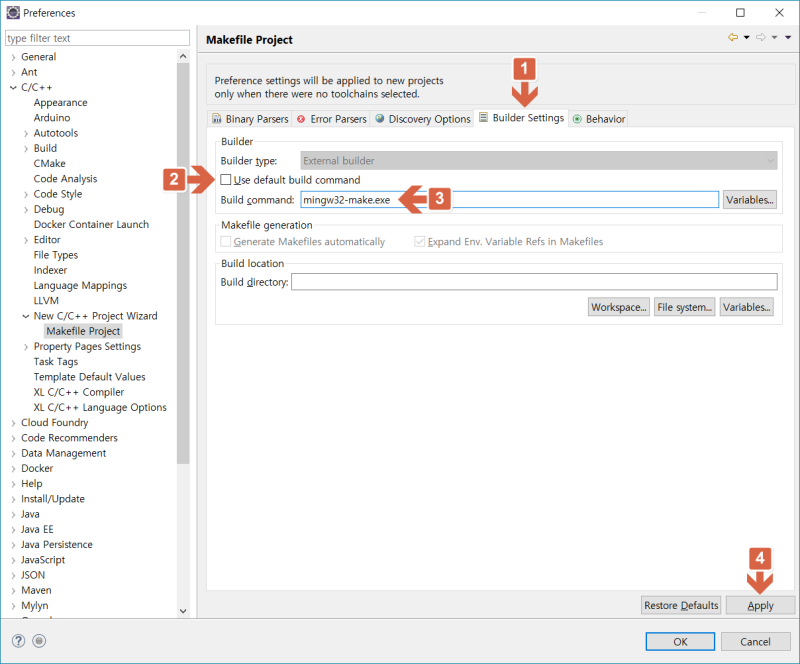
Task: Open the Builder type combo box
Action: click(x=539, y=160)
